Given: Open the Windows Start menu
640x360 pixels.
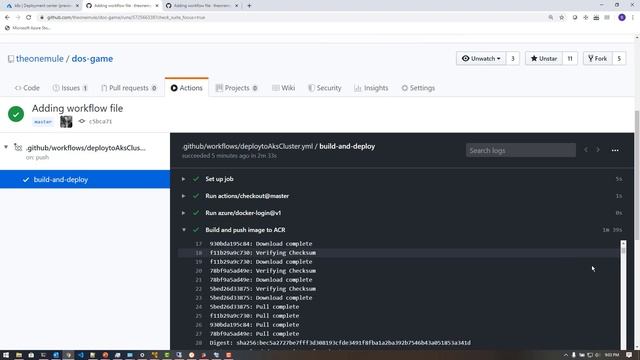Looking at the screenshot, I should 6,355.
